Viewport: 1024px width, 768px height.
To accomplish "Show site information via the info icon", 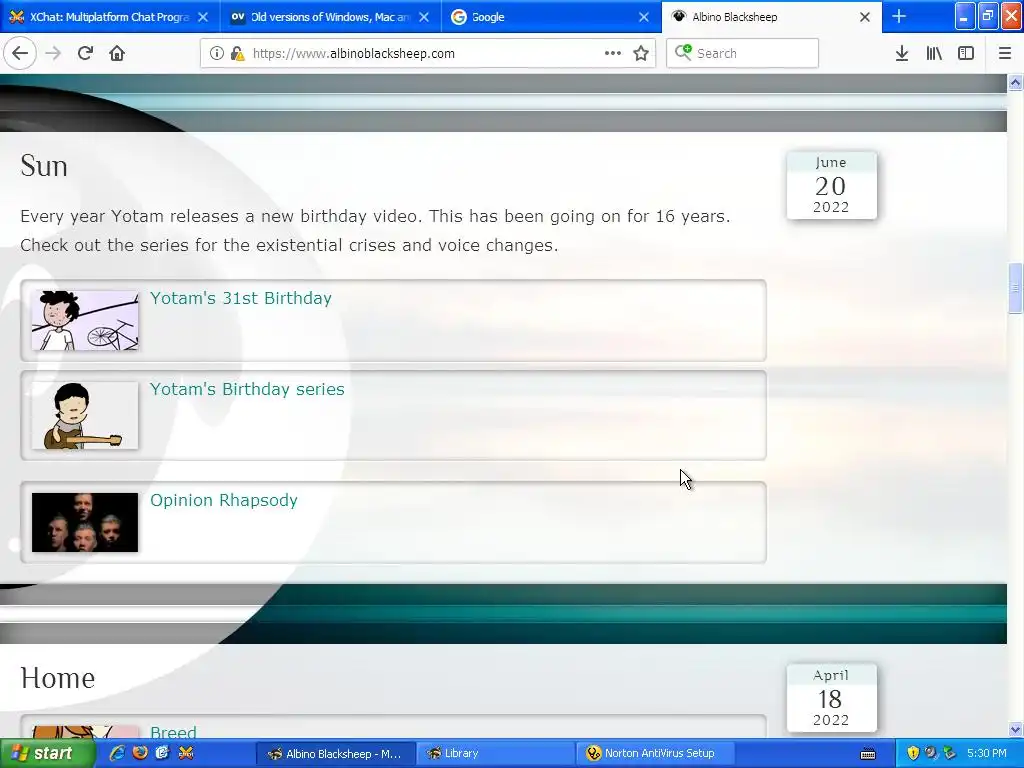I will pyautogui.click(x=216, y=54).
